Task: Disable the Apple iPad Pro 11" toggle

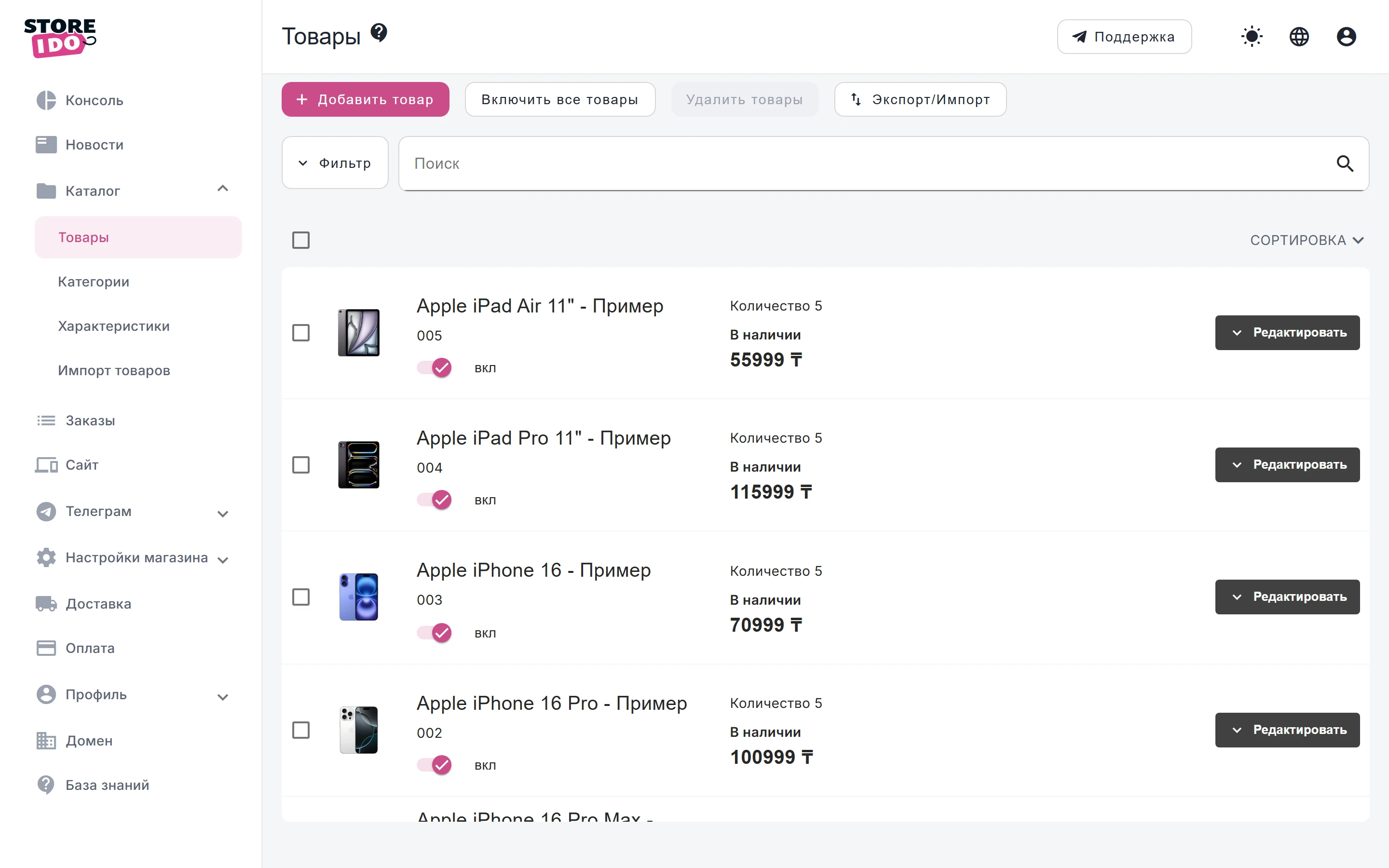Action: [435, 500]
